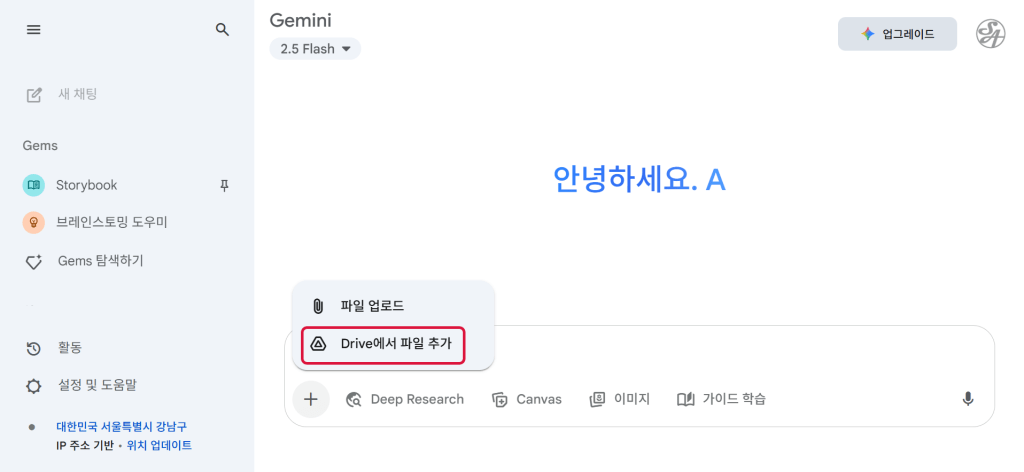Open the account profile avatar

pyautogui.click(x=990, y=34)
